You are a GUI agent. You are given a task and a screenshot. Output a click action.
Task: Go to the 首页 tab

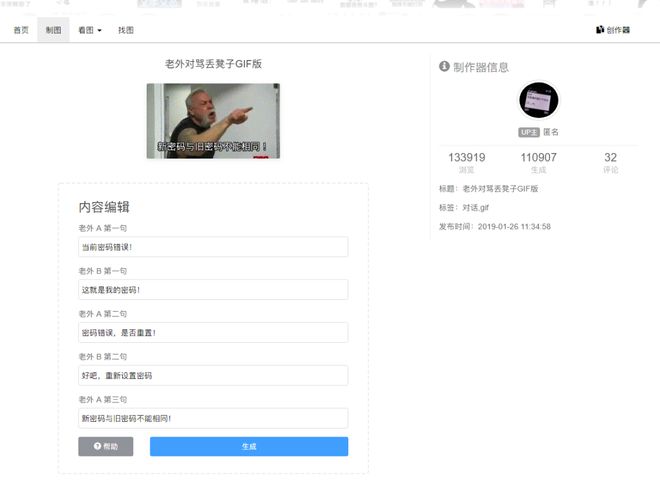[21, 30]
